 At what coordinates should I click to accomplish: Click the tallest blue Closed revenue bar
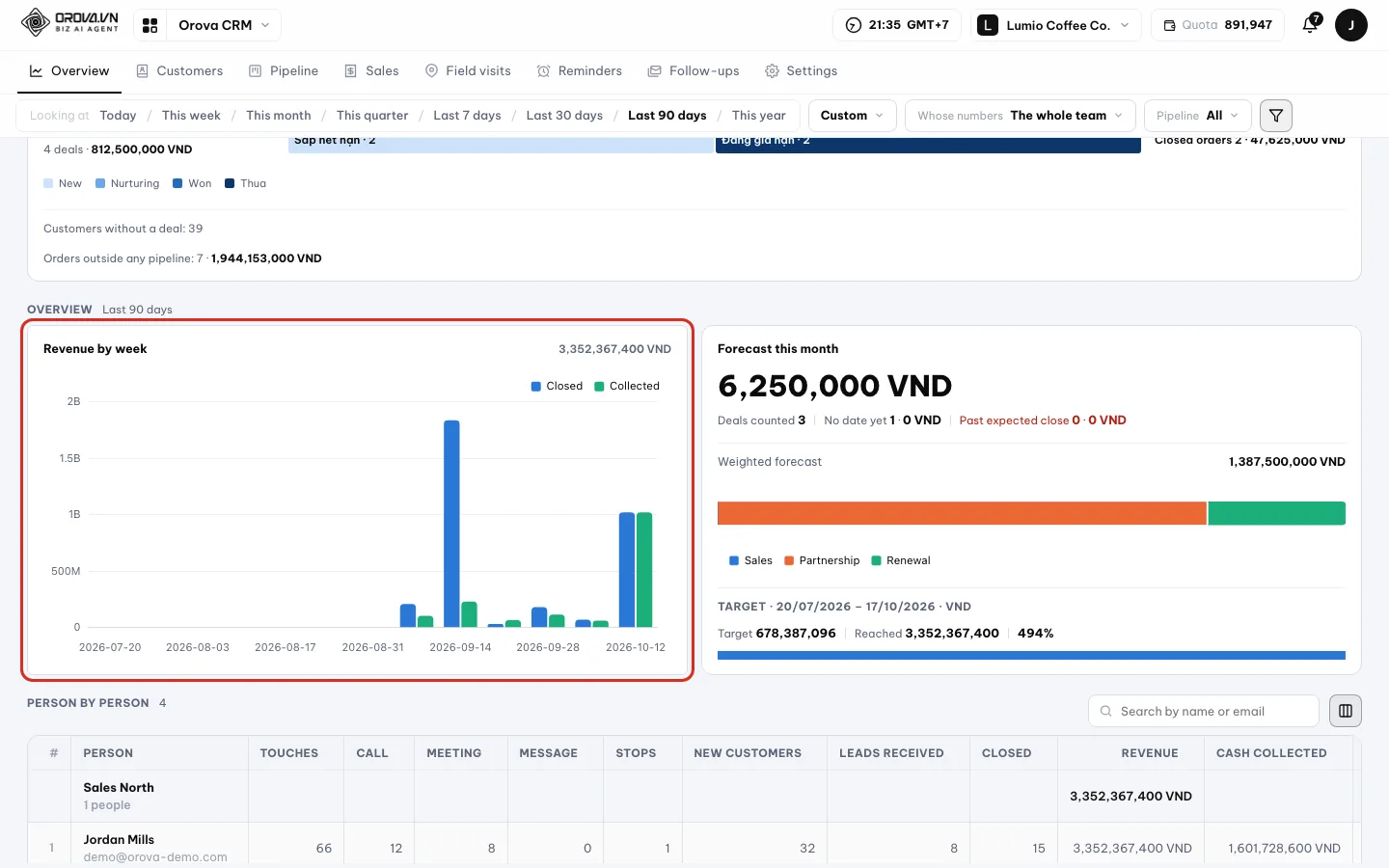tap(451, 524)
